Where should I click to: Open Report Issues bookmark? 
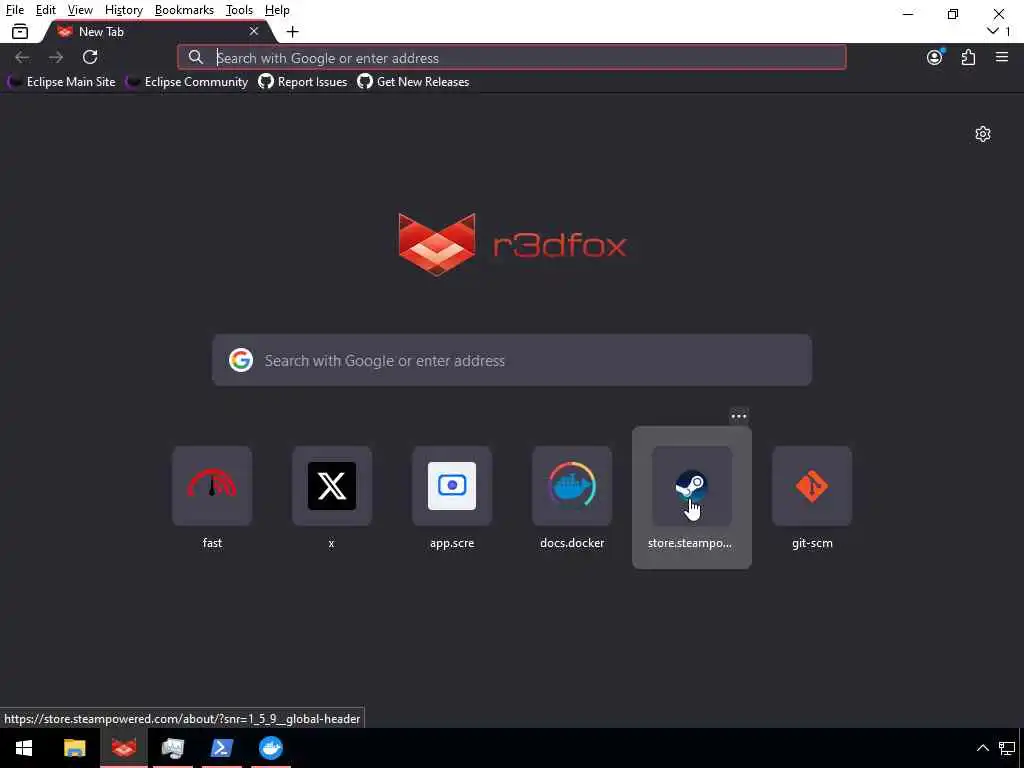coord(302,82)
